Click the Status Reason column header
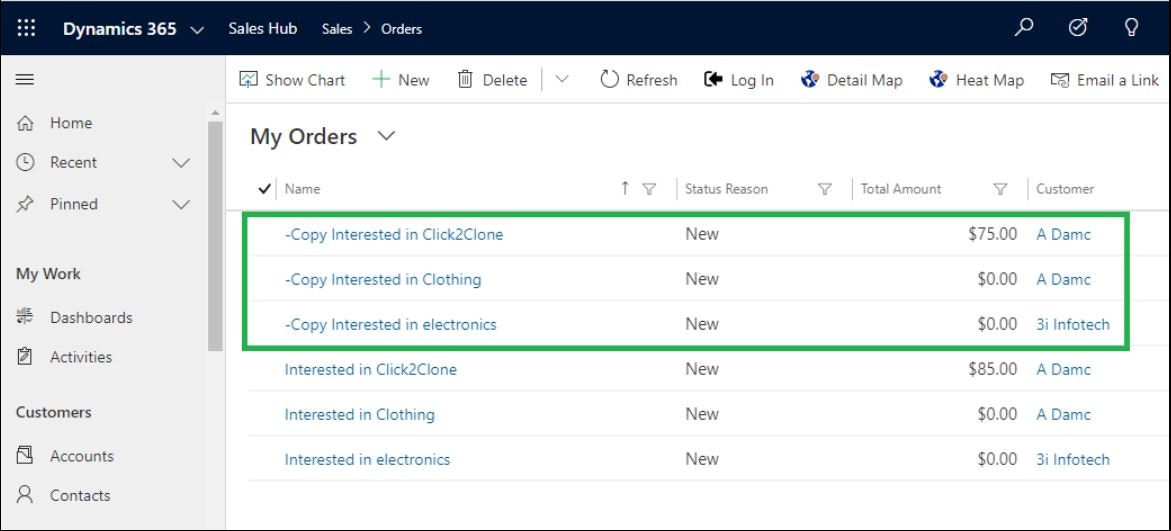The width and height of the screenshot is (1171, 531). point(726,189)
